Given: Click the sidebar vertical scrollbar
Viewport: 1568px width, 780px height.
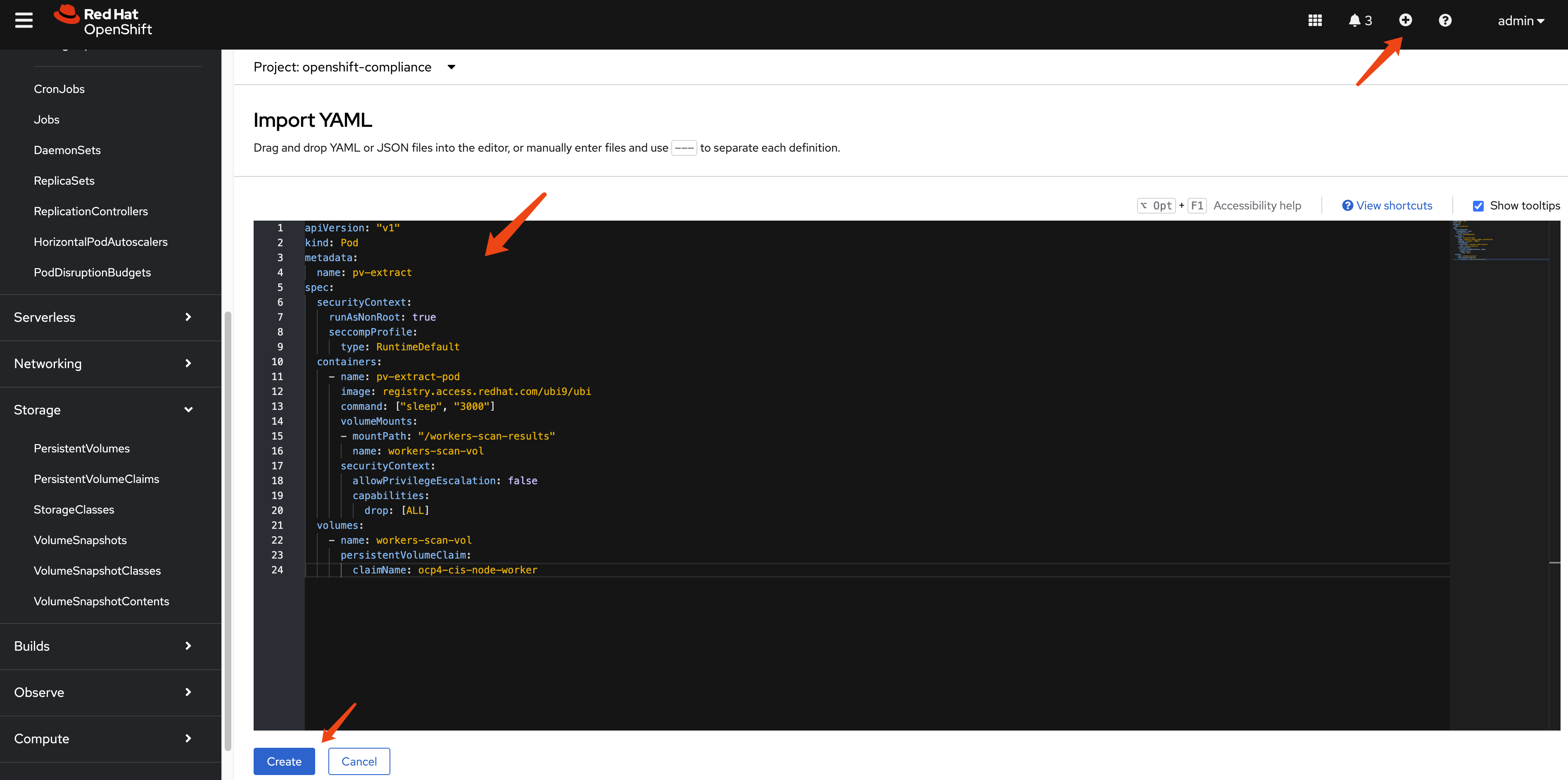Looking at the screenshot, I should coord(228,530).
